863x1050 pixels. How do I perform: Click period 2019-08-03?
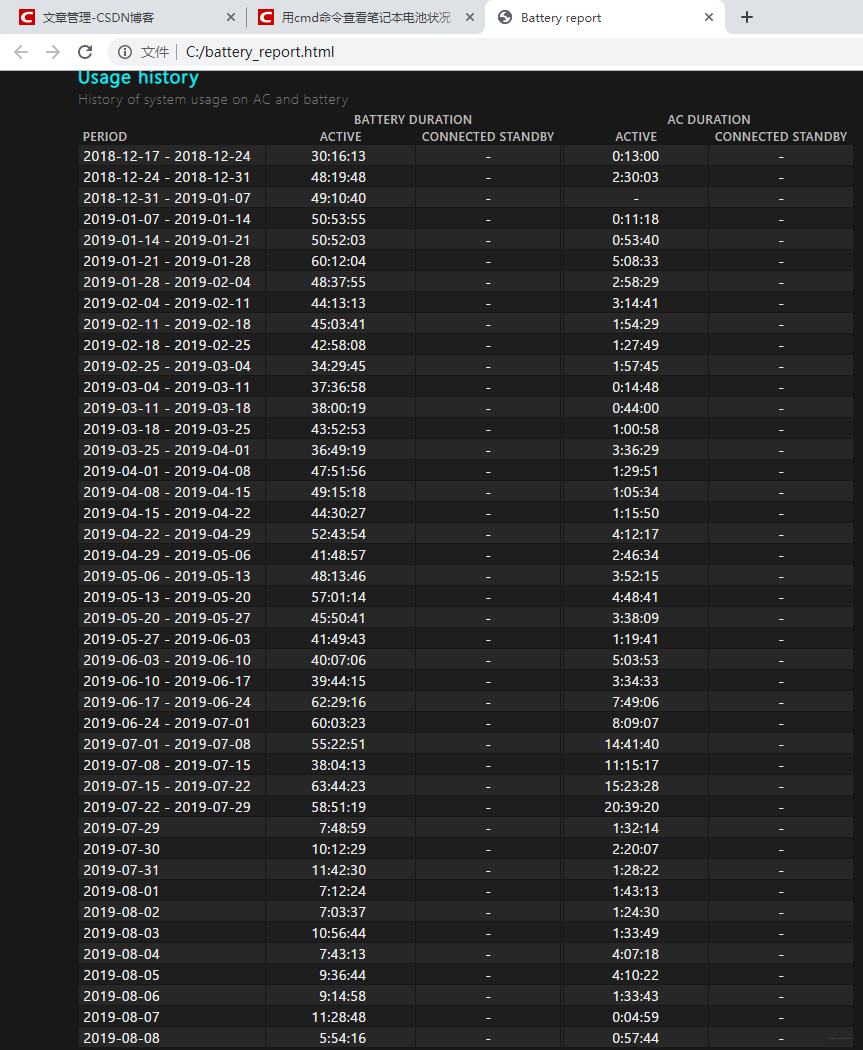(121, 933)
